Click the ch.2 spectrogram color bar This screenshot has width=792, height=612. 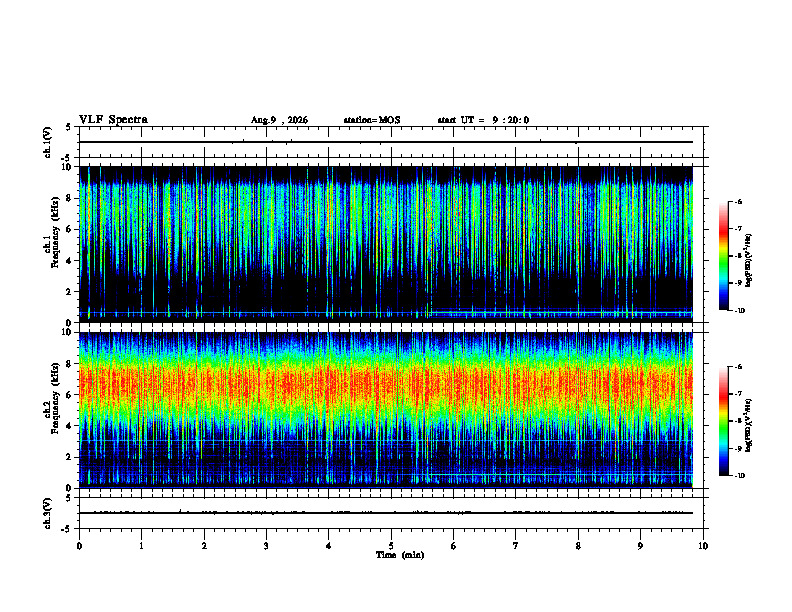[x=723, y=421]
